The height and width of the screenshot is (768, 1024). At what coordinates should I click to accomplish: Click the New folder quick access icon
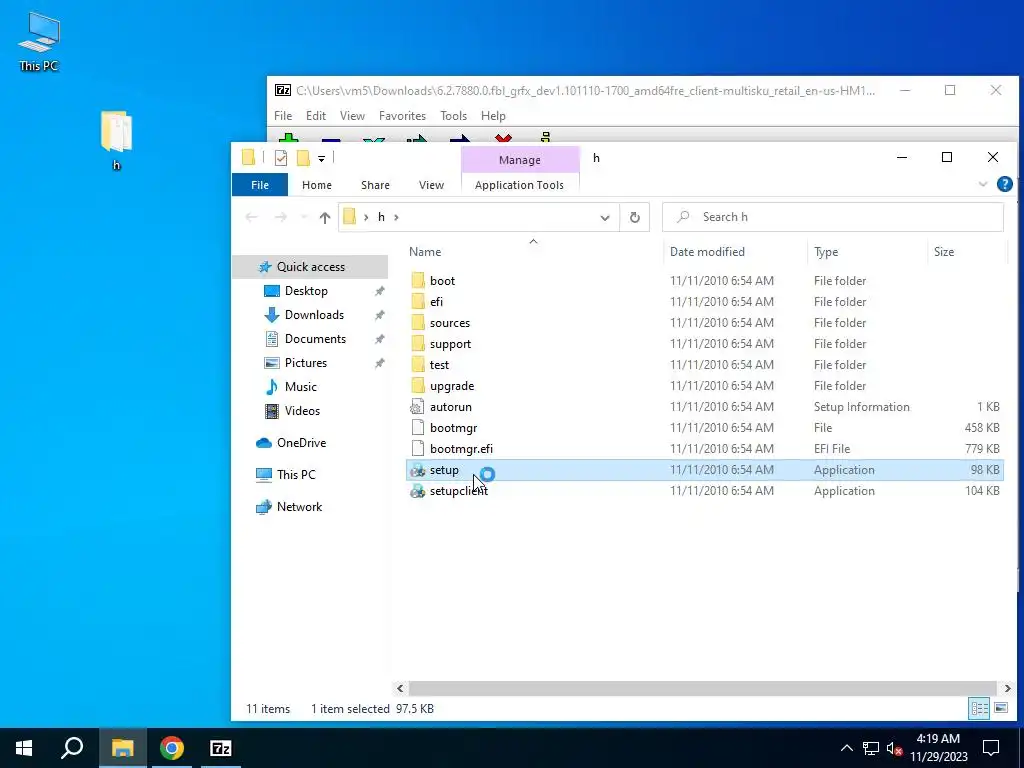(303, 158)
